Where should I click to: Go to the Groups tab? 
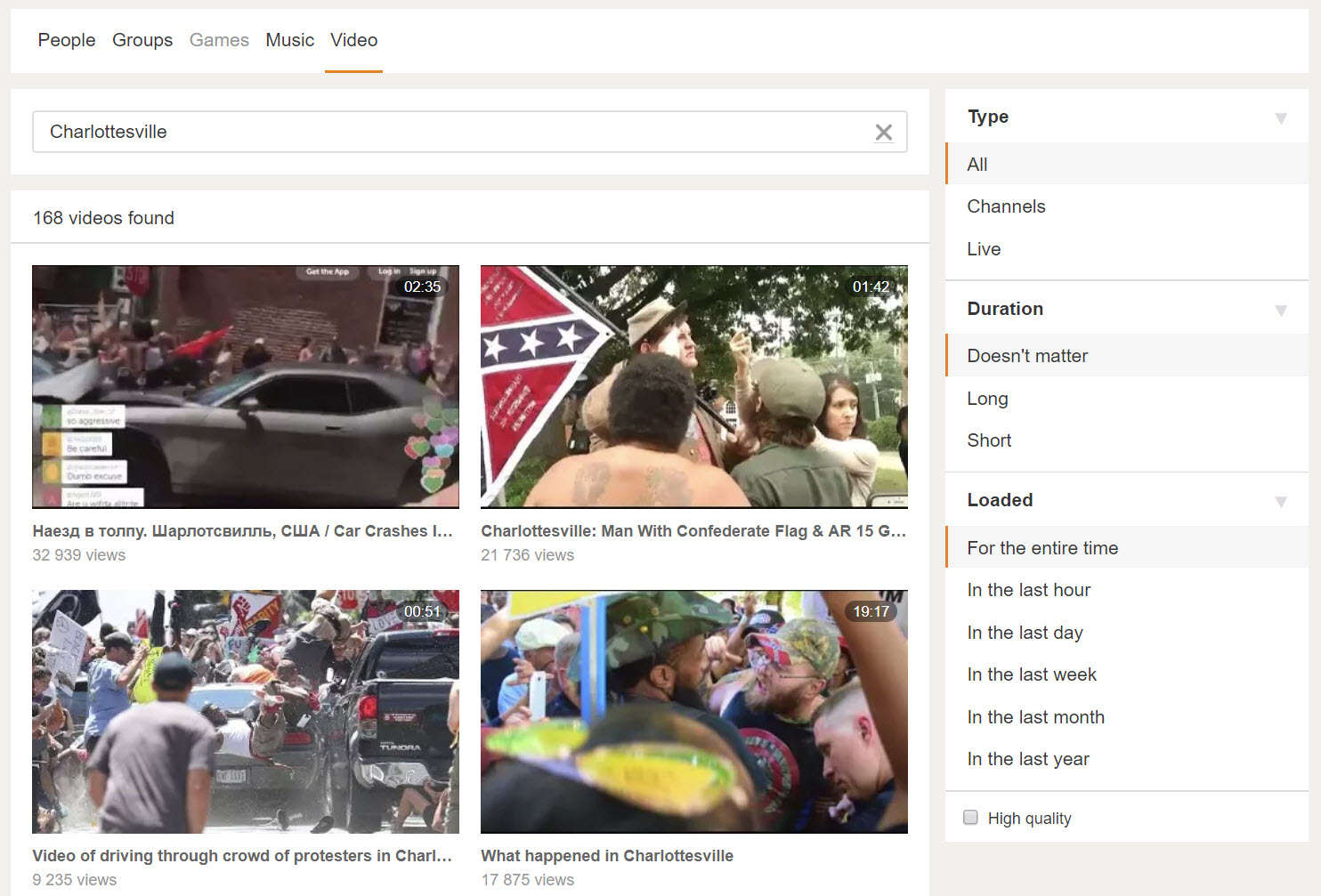tap(142, 40)
